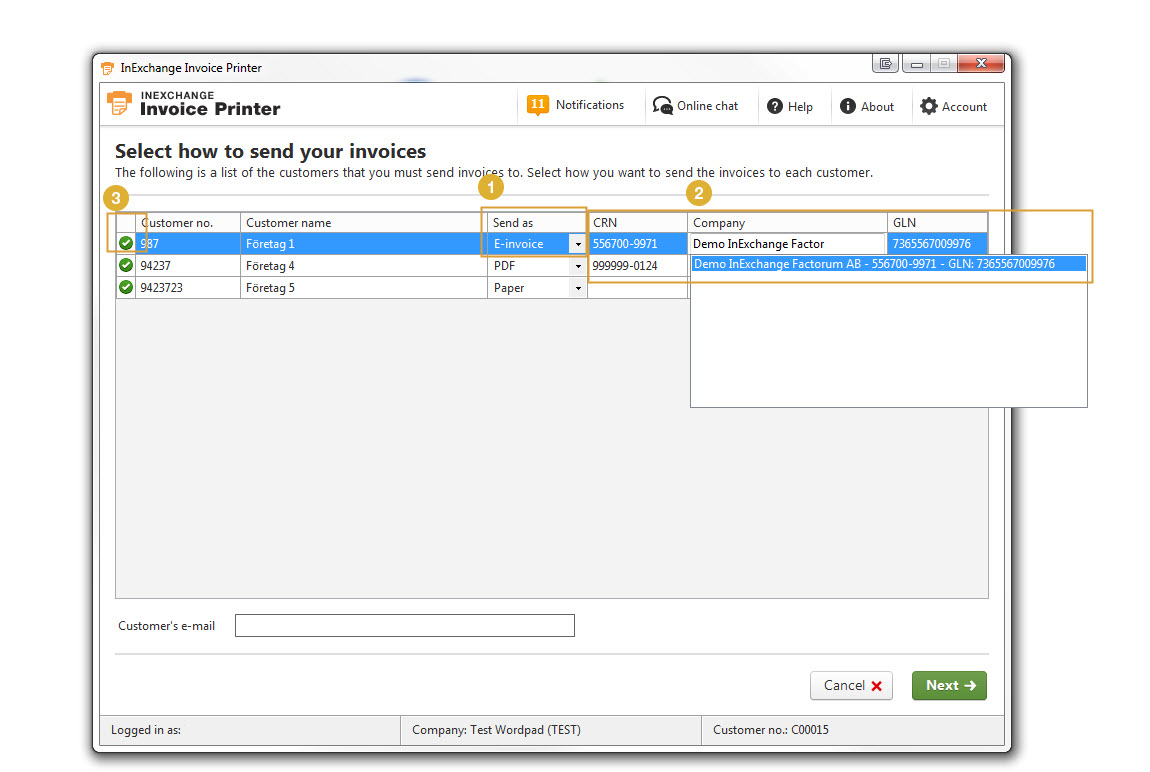
Task: Click customer number 9423723 cell
Action: tap(188, 288)
